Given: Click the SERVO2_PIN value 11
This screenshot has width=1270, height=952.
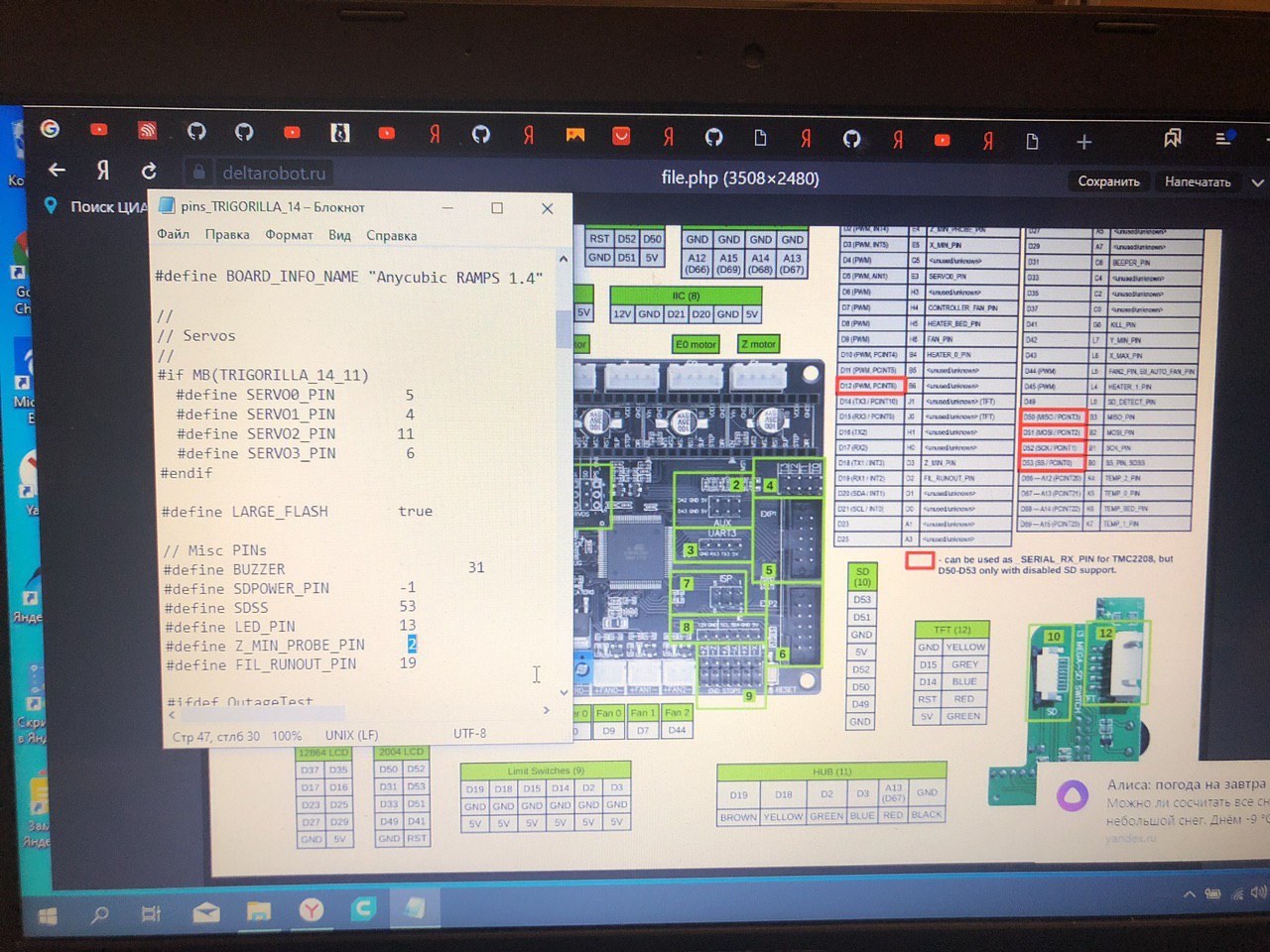Looking at the screenshot, I should click(x=406, y=433).
